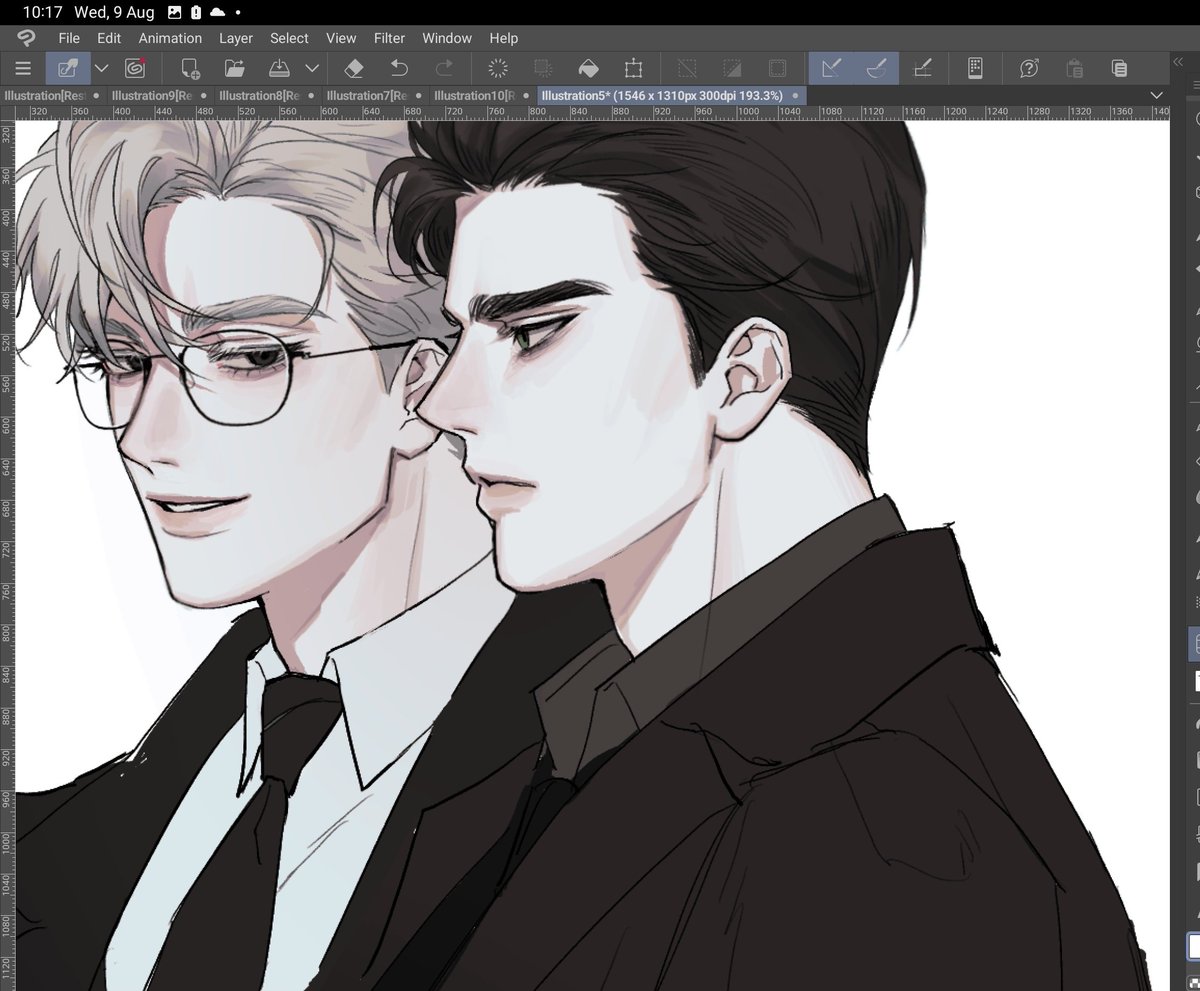Screen dimensions: 1200x991
Task: Open the Select menu
Action: [x=289, y=38]
